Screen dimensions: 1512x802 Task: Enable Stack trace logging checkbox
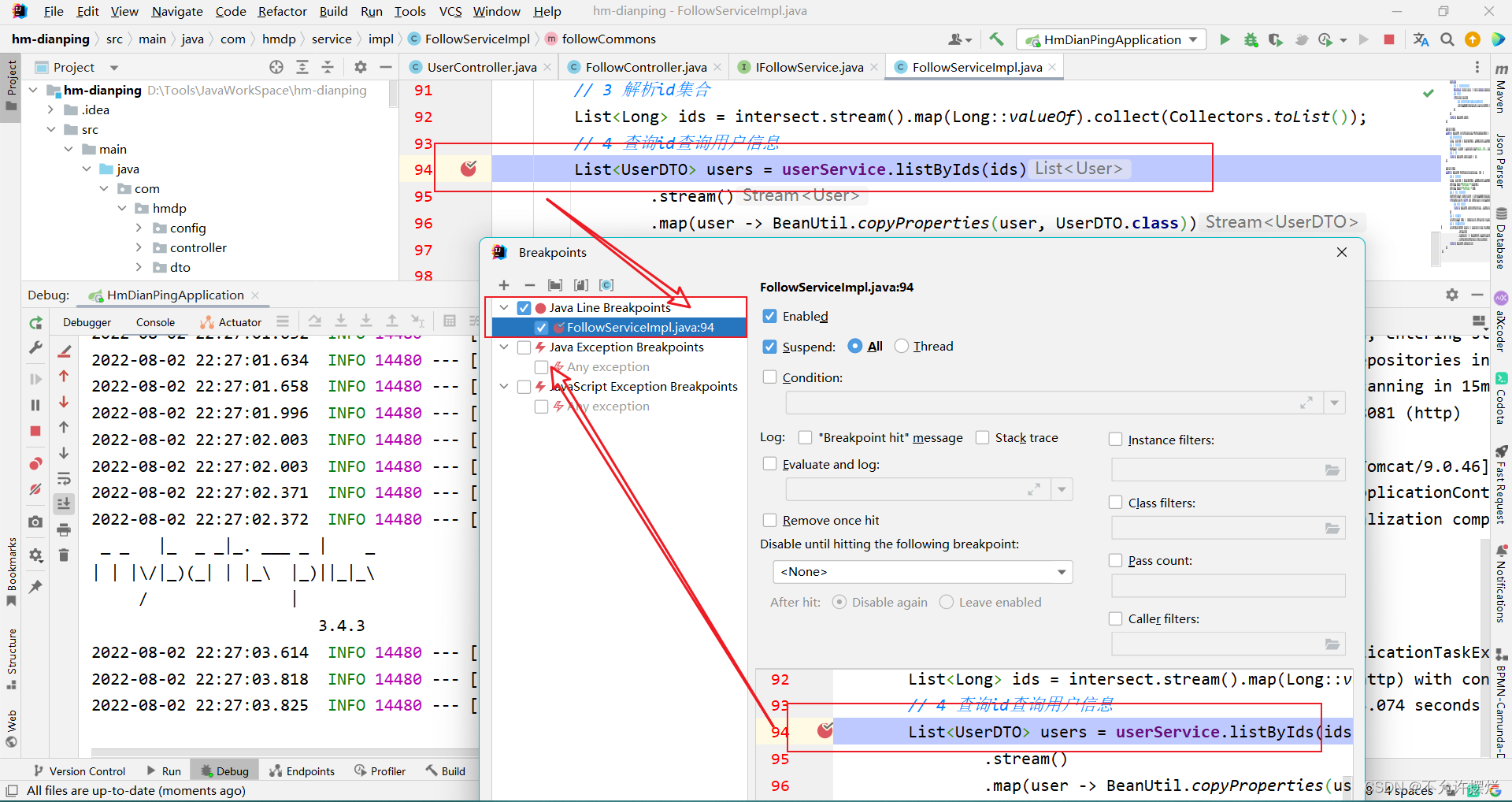[x=983, y=437]
